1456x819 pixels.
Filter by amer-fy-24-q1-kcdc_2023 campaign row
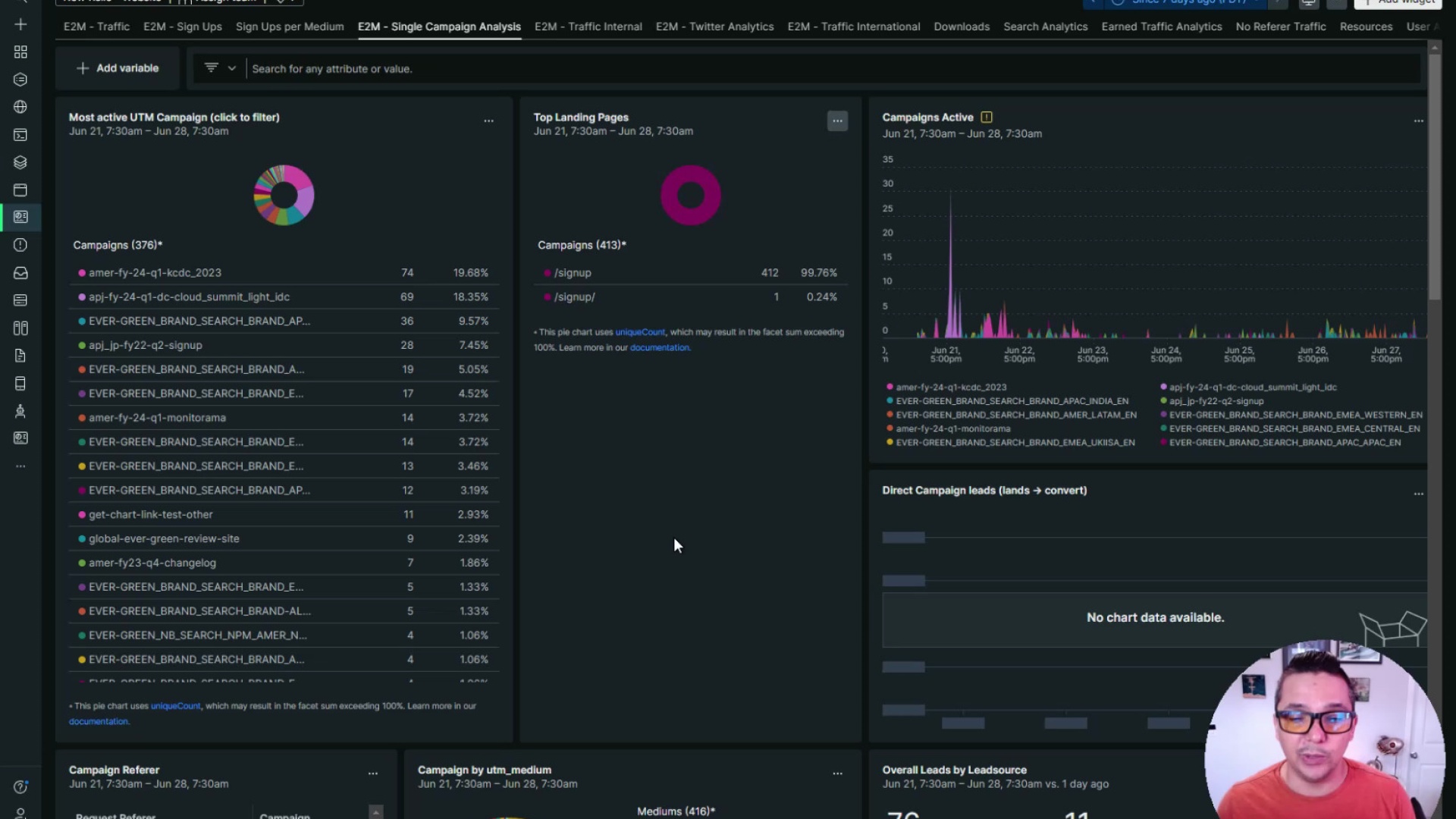(x=284, y=273)
